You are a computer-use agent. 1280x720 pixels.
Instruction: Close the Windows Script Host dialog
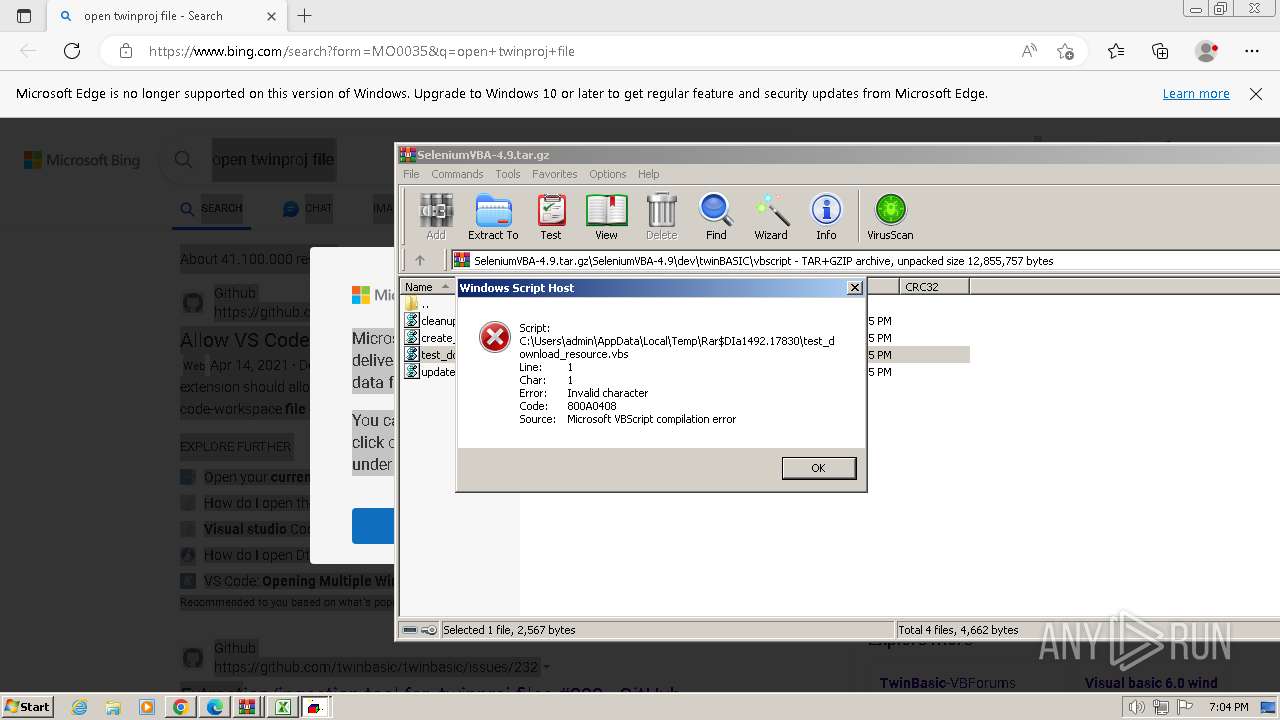[854, 288]
